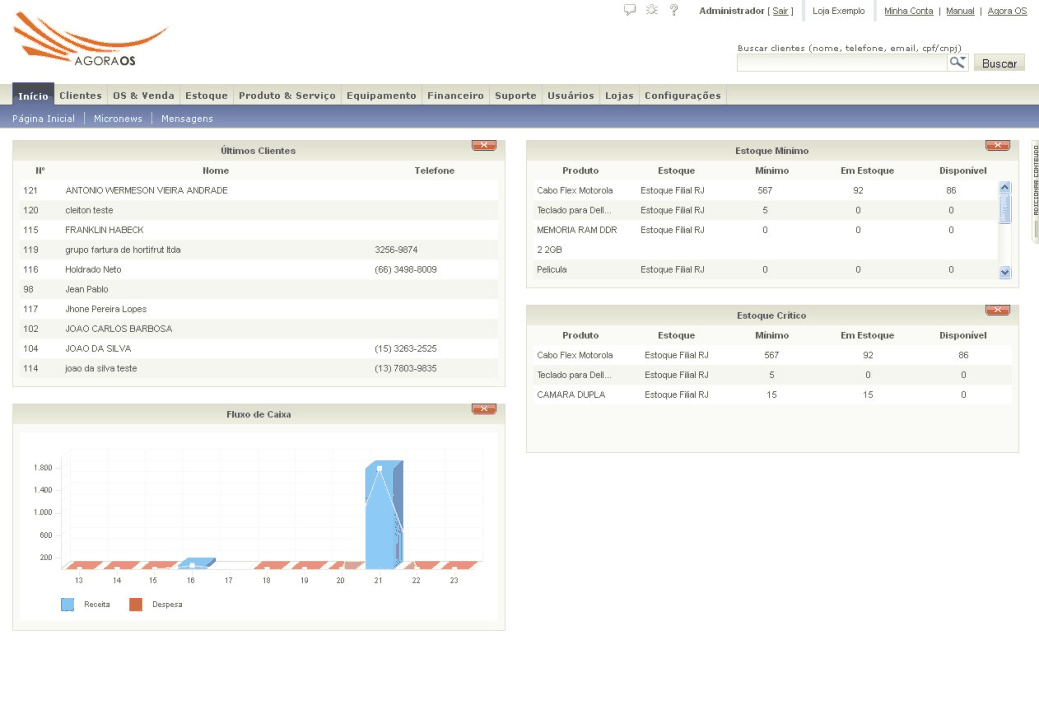Viewport: 1039px width, 710px height.
Task: Click Pelicula product in Estoque Mínimo
Action: tap(551, 270)
